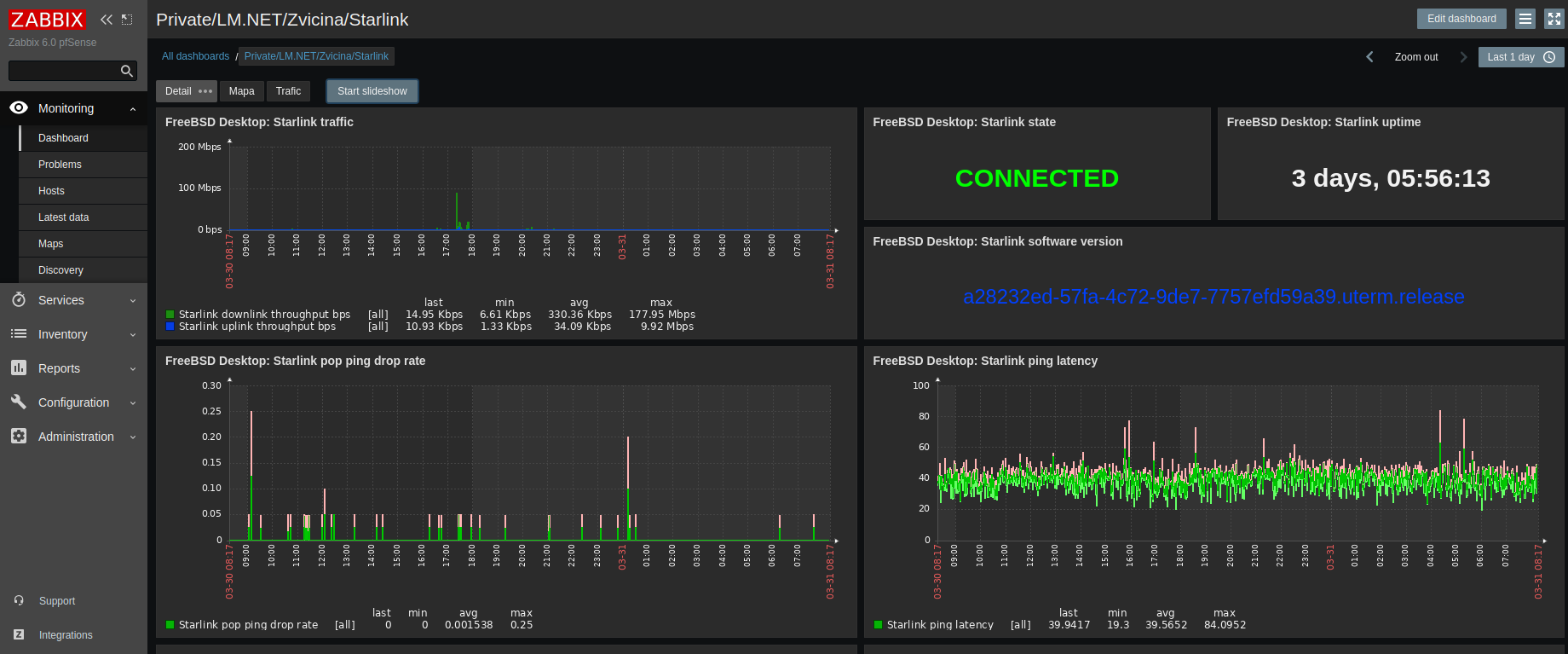Viewport: 1568px width, 654px height.
Task: Click the ping latency max value 84.0952
Action: pos(1225,625)
